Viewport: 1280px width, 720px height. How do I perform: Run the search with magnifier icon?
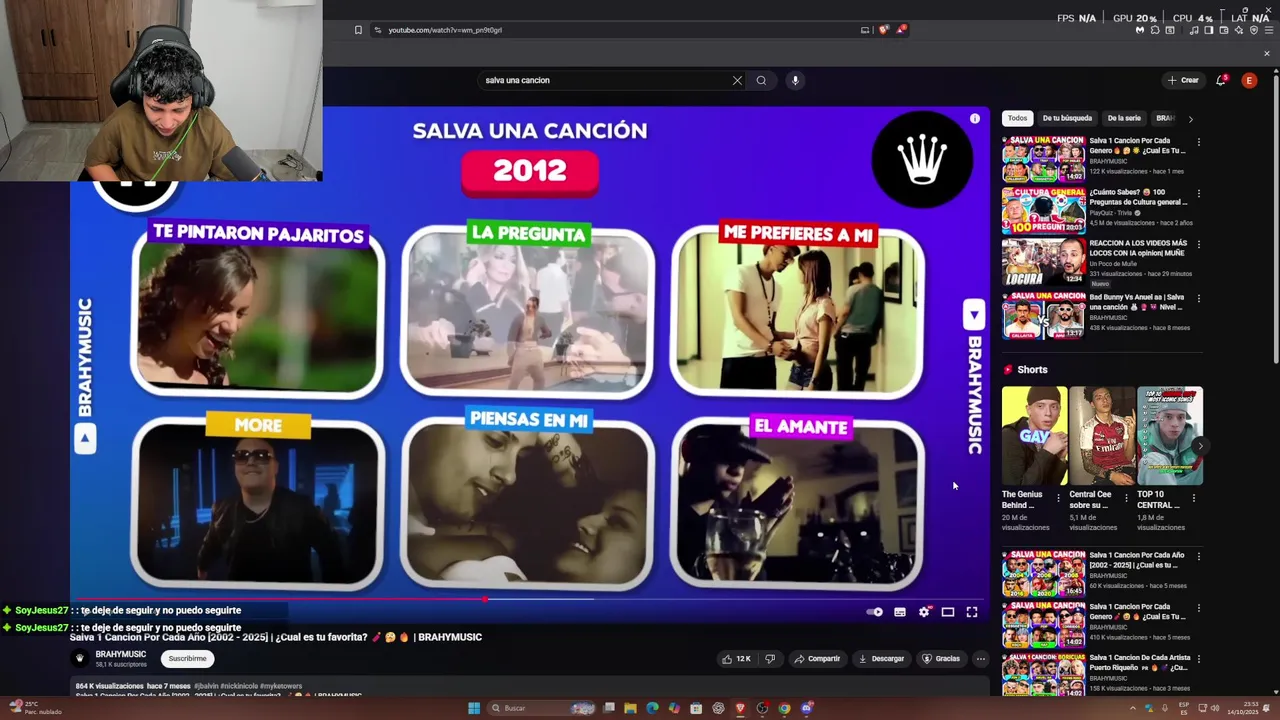click(x=761, y=80)
